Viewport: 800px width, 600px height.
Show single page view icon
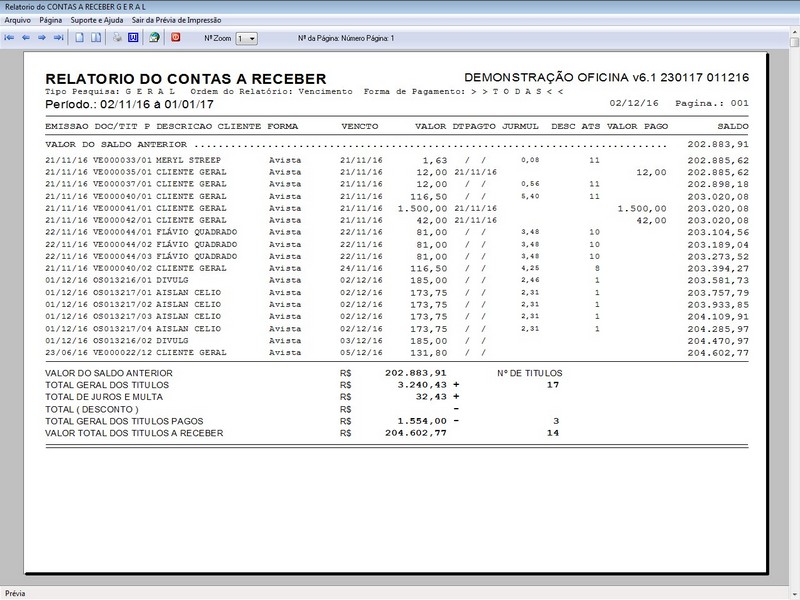point(80,38)
